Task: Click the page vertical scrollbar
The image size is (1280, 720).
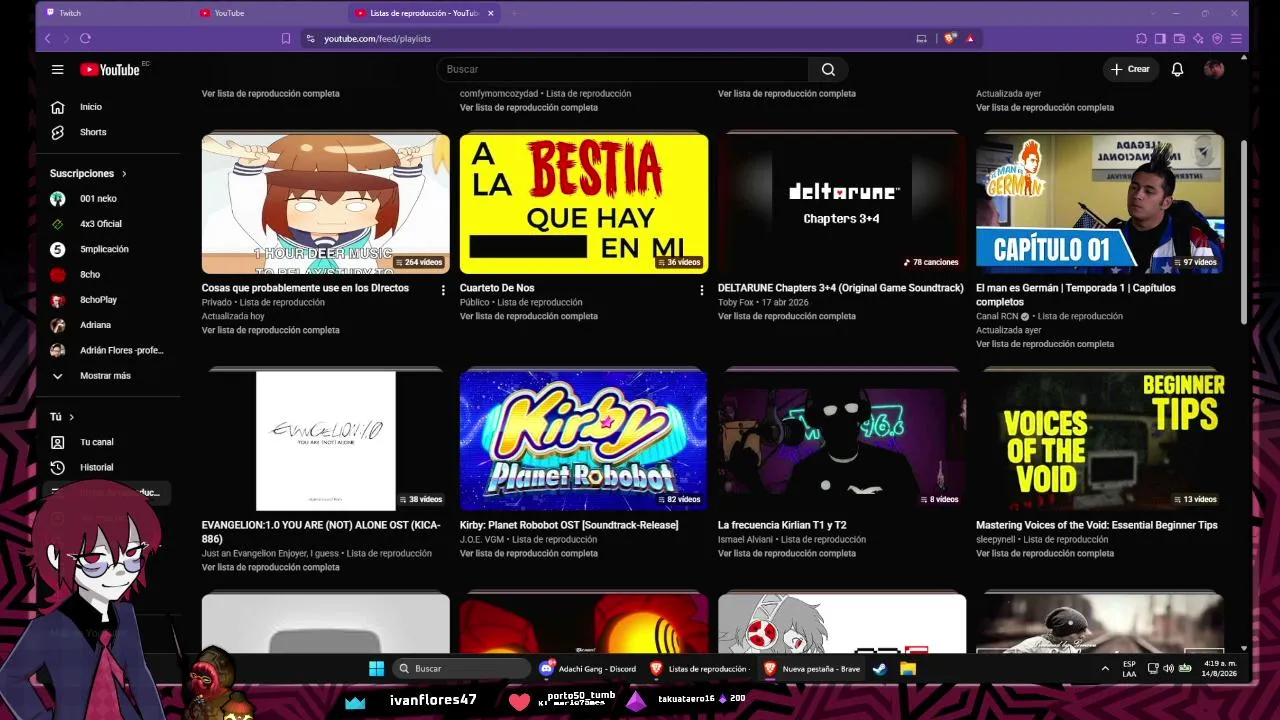Action: (1244, 232)
